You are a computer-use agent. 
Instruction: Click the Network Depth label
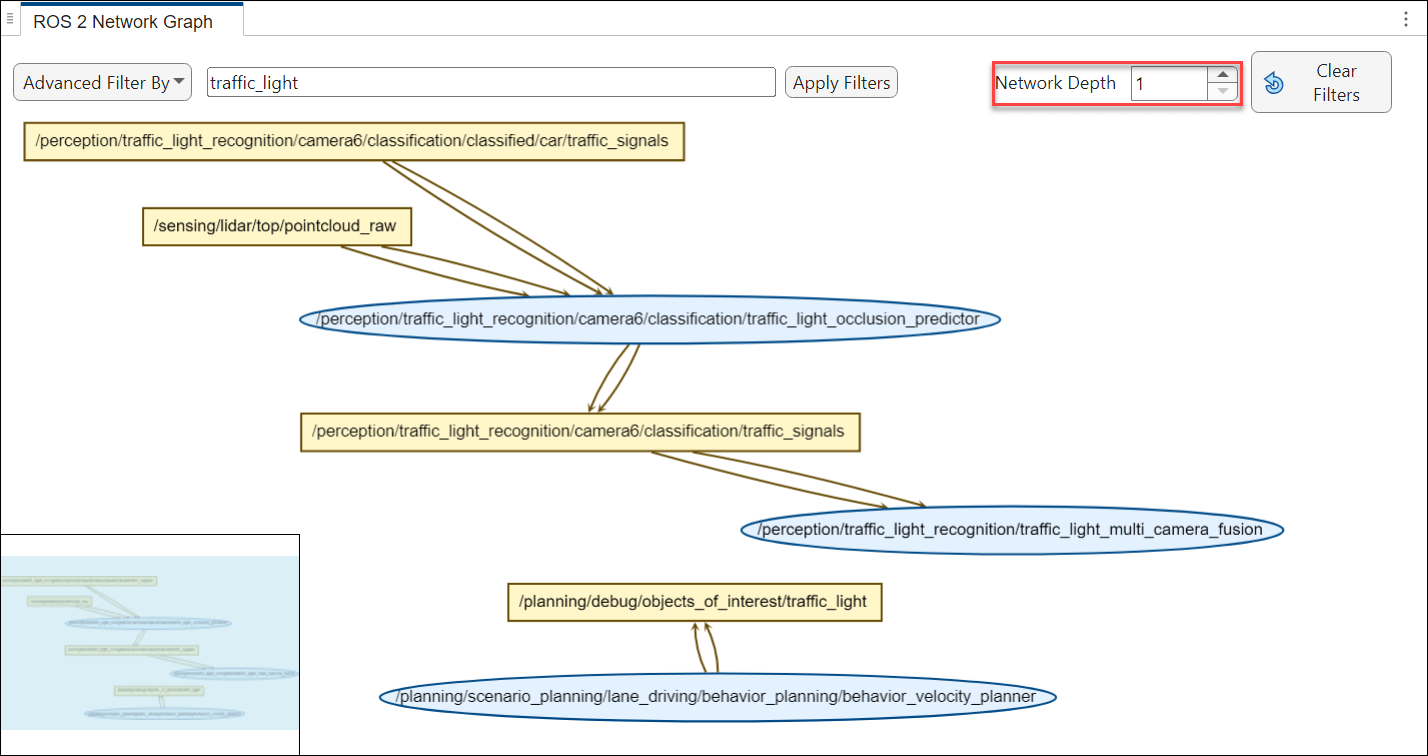pyautogui.click(x=1055, y=83)
